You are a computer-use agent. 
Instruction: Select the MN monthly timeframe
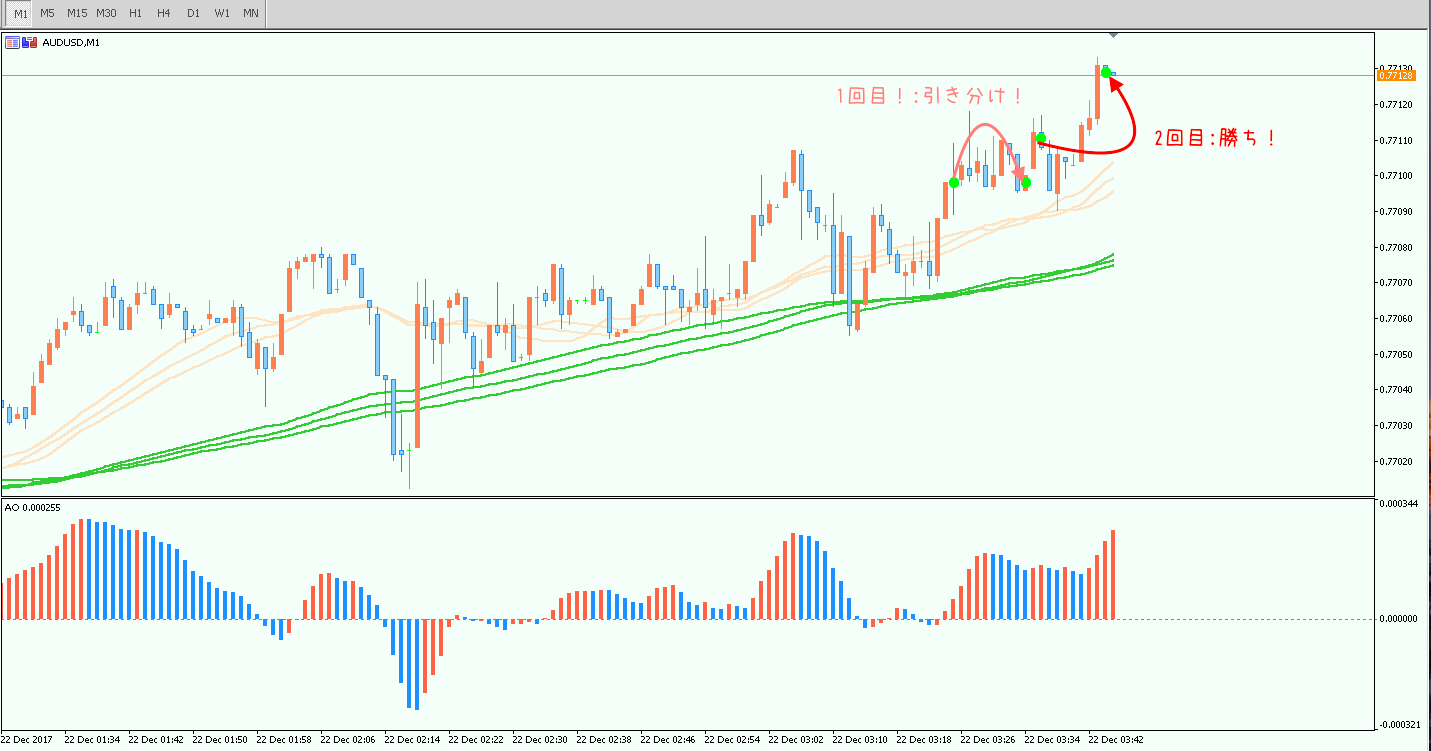pyautogui.click(x=251, y=13)
